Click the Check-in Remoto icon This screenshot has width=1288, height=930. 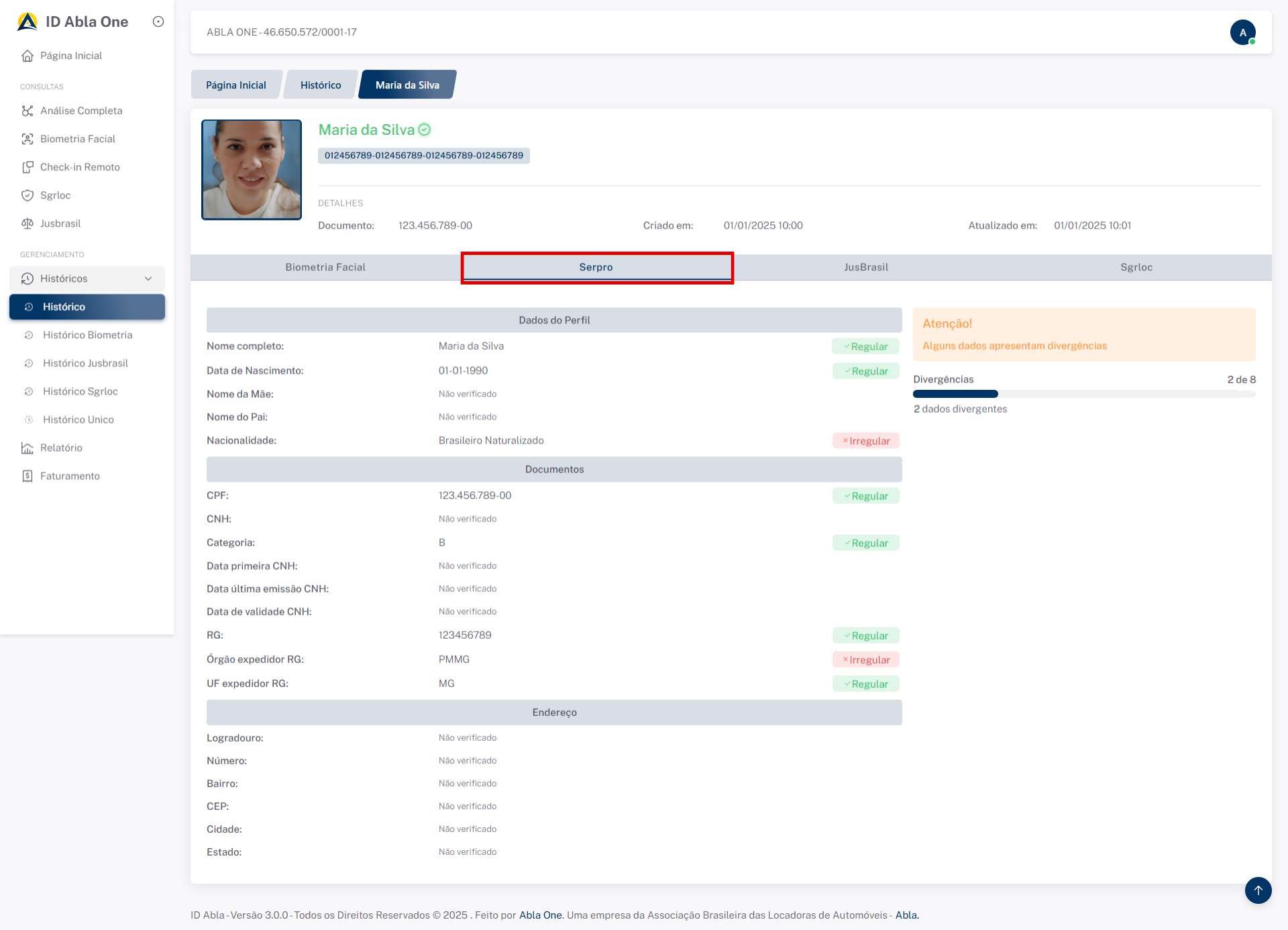28,167
